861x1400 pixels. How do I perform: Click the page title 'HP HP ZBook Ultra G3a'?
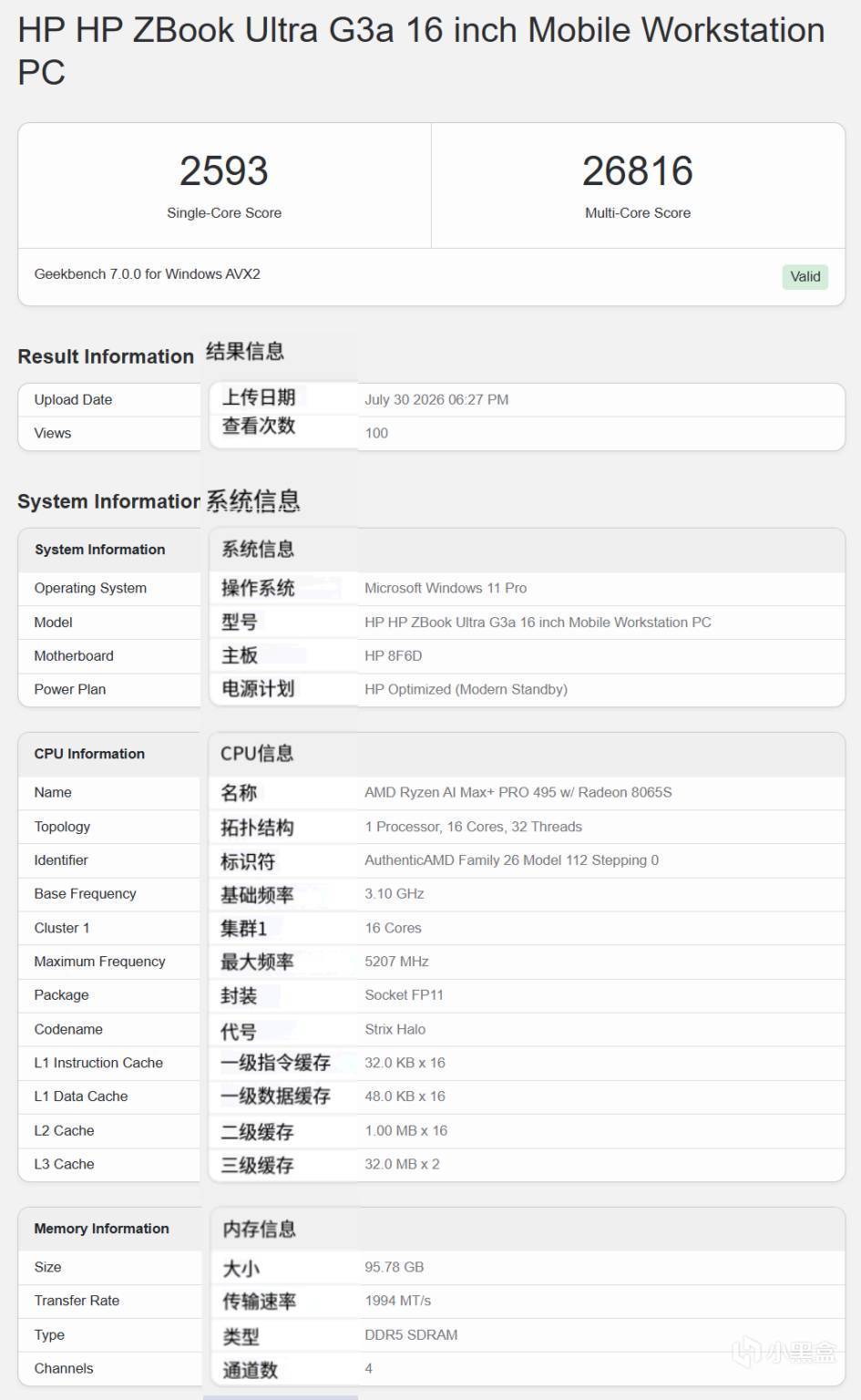(205, 30)
